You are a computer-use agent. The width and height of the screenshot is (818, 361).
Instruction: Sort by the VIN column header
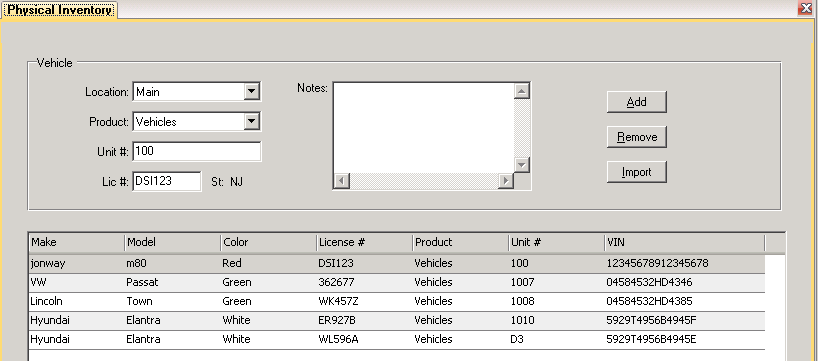[684, 243]
